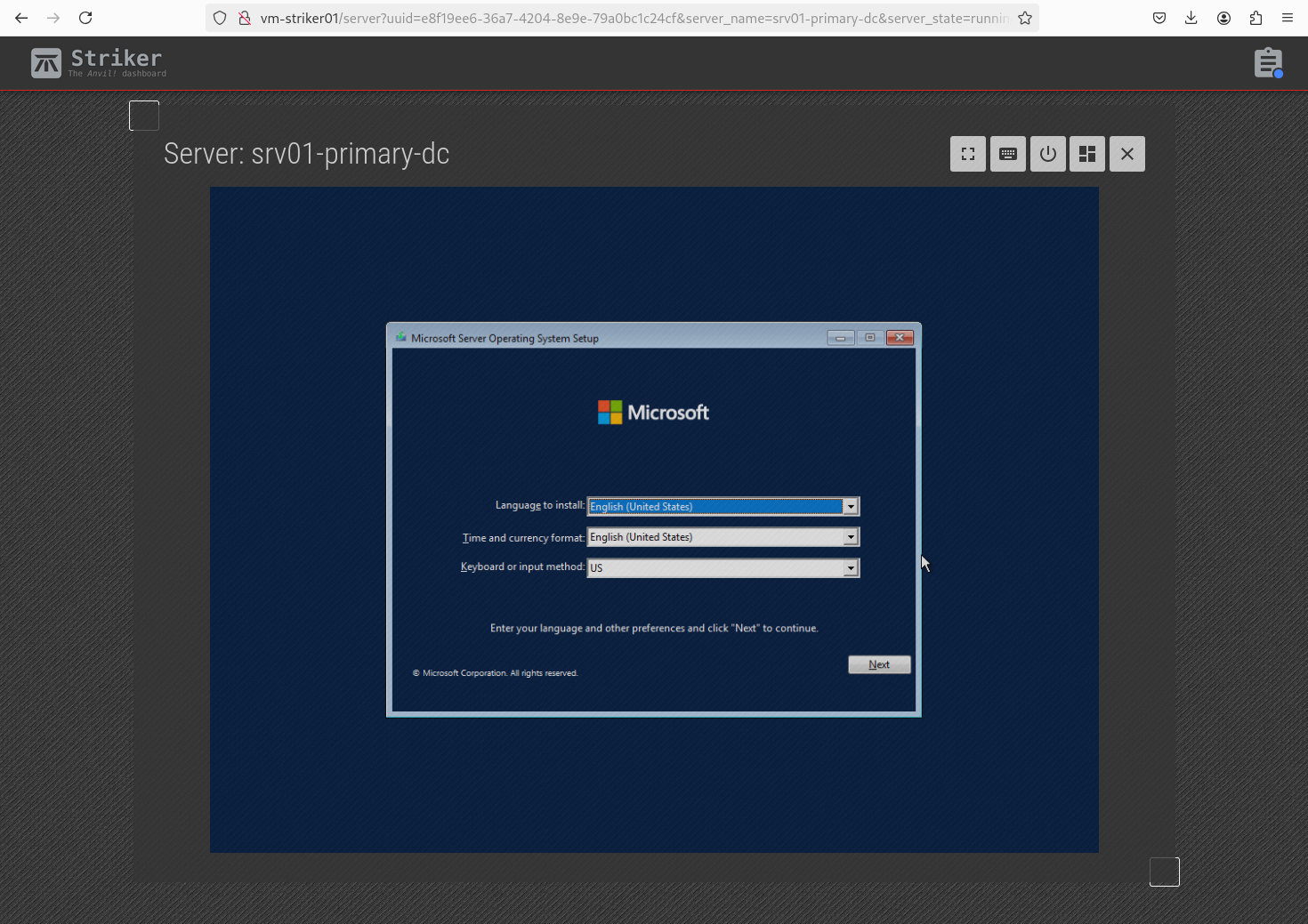Click the Microsoft four-color logo
Viewport: 1308px width, 924px height.
pos(610,413)
